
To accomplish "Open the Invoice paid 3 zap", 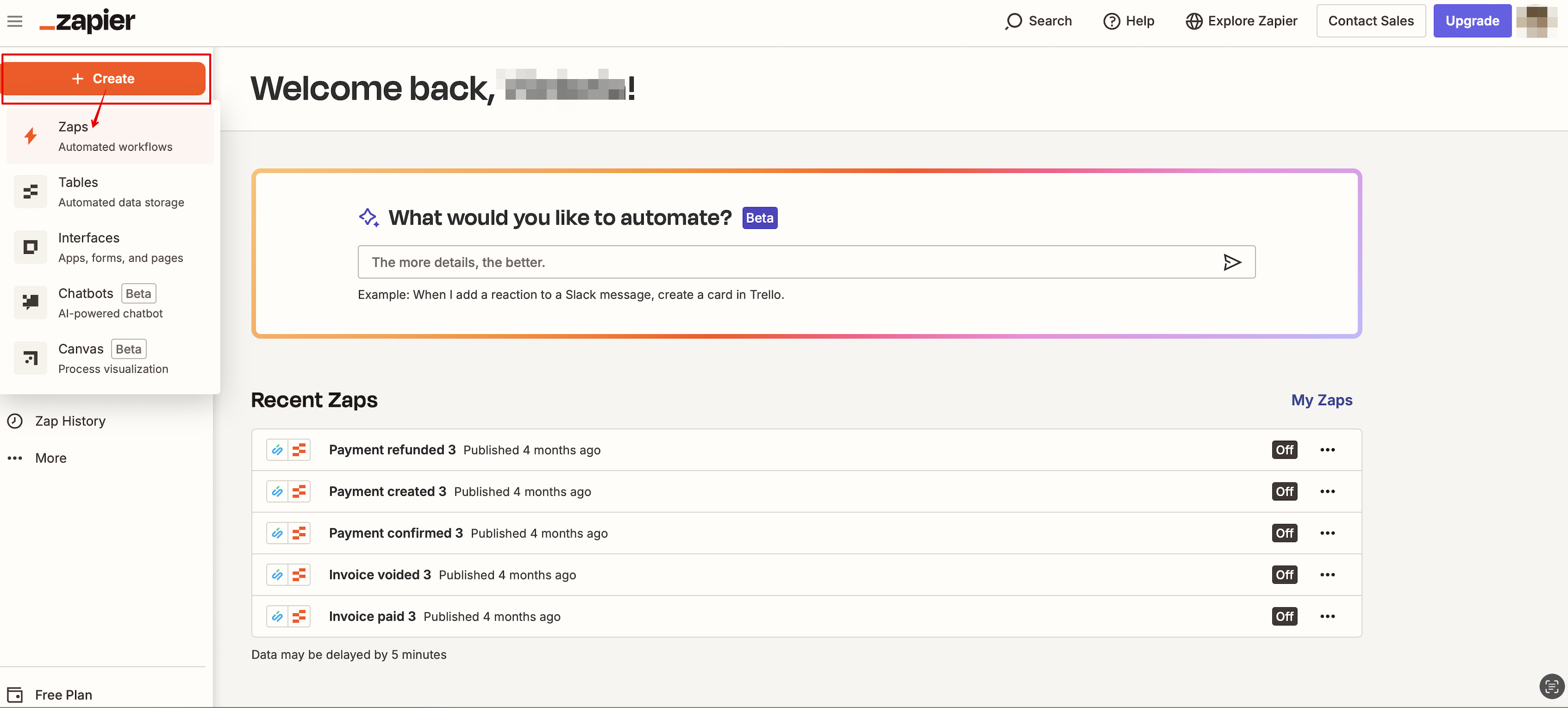I will coord(372,617).
